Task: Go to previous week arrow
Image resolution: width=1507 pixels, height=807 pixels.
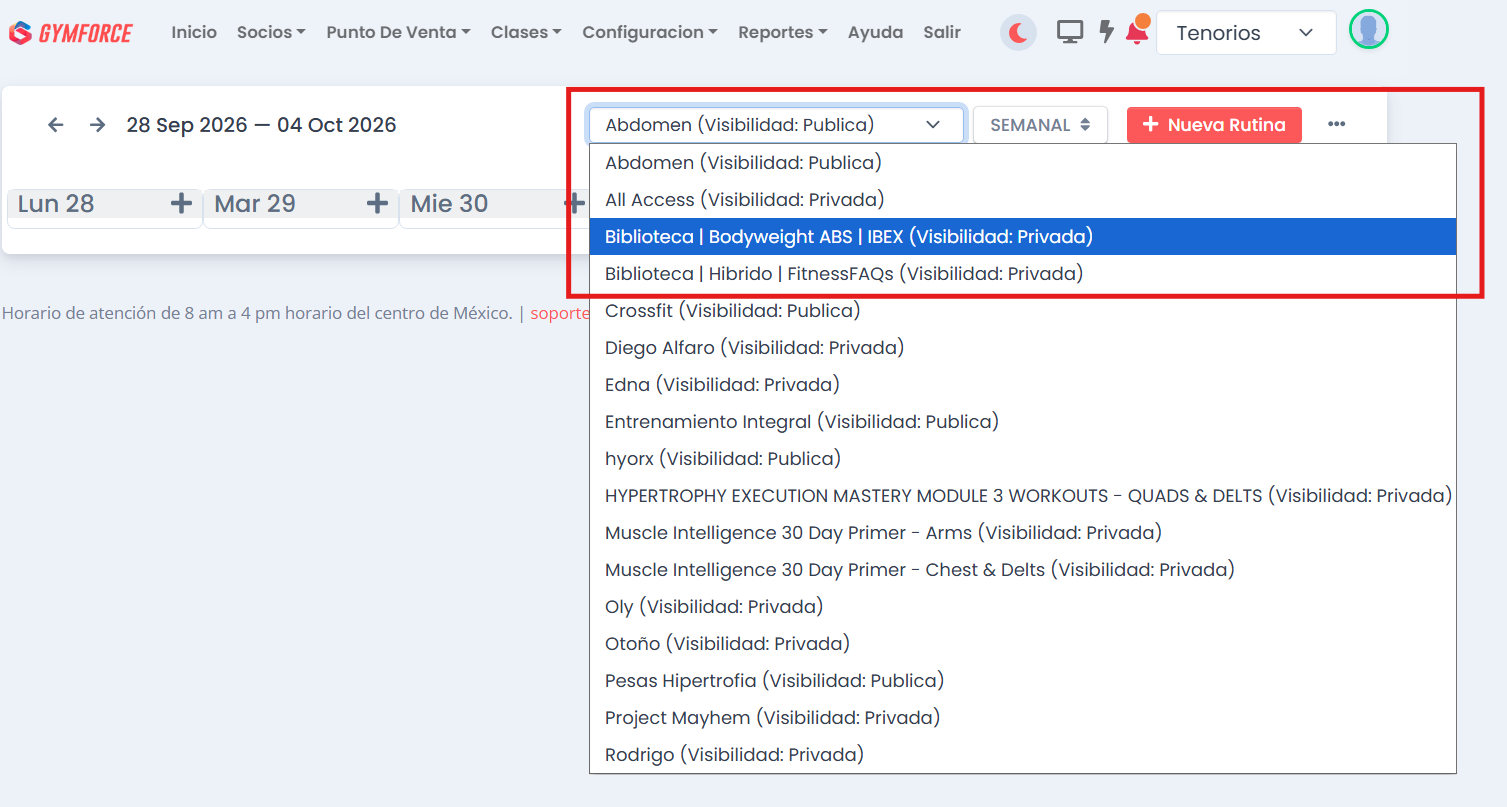Action: click(x=56, y=125)
